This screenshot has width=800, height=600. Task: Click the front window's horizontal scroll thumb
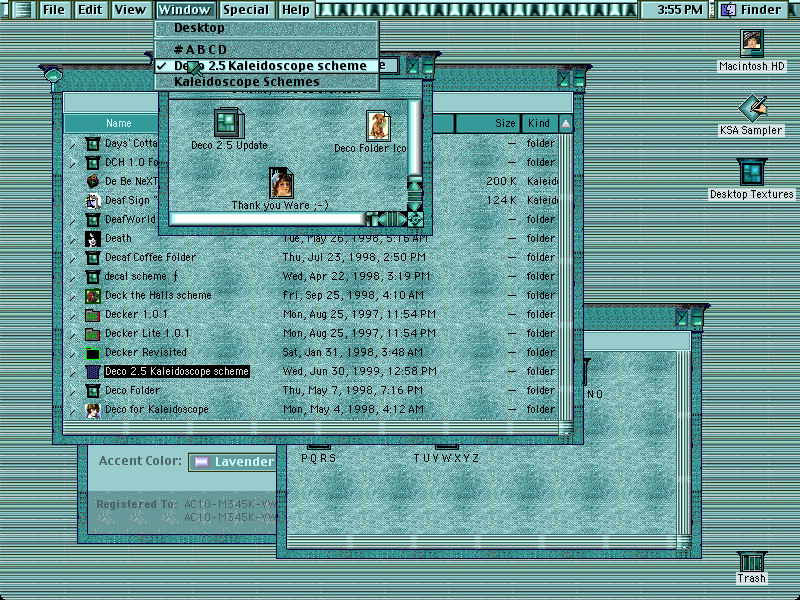(267, 219)
